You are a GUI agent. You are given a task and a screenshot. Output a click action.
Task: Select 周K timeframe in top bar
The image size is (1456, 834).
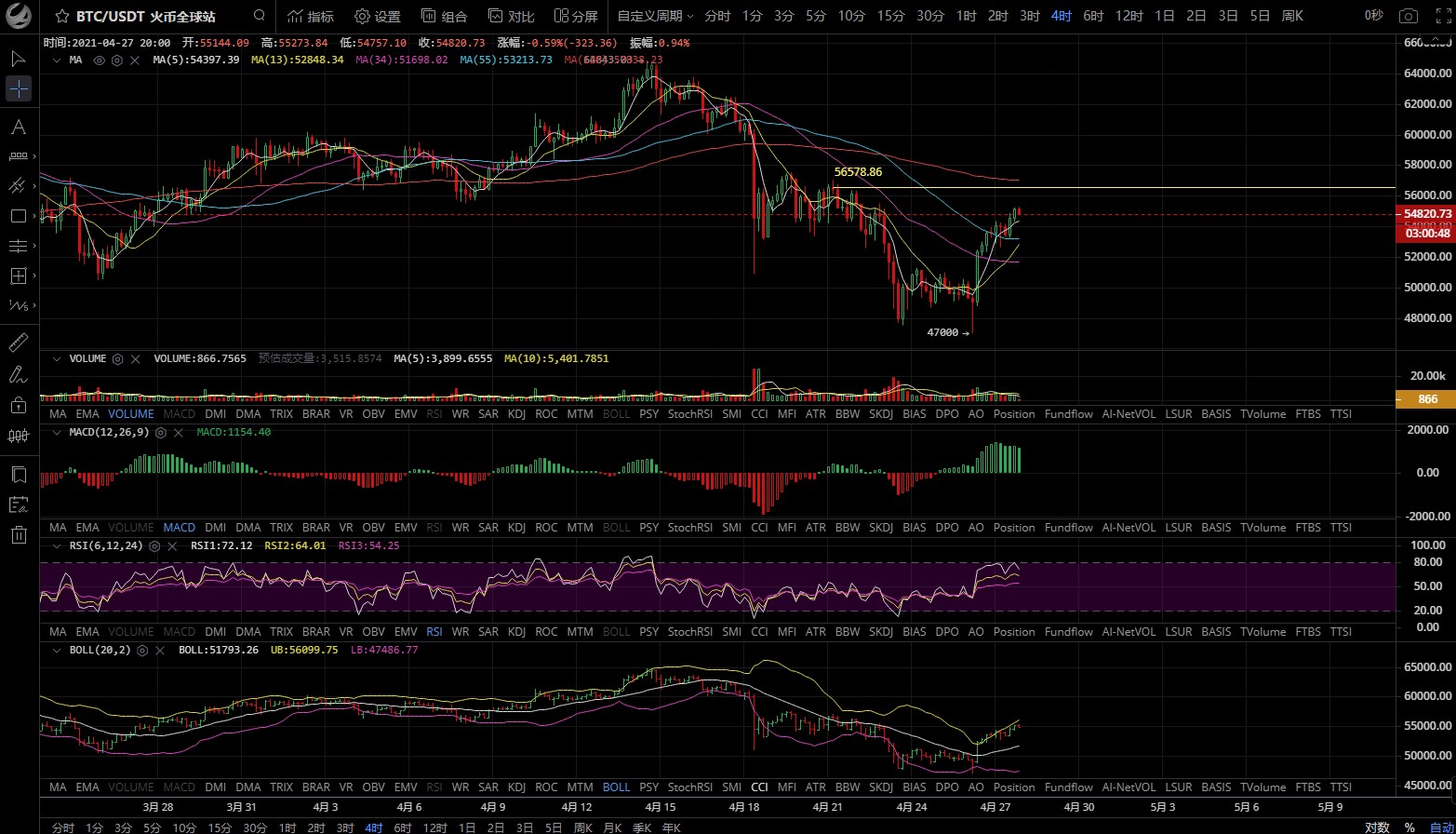point(1292,16)
